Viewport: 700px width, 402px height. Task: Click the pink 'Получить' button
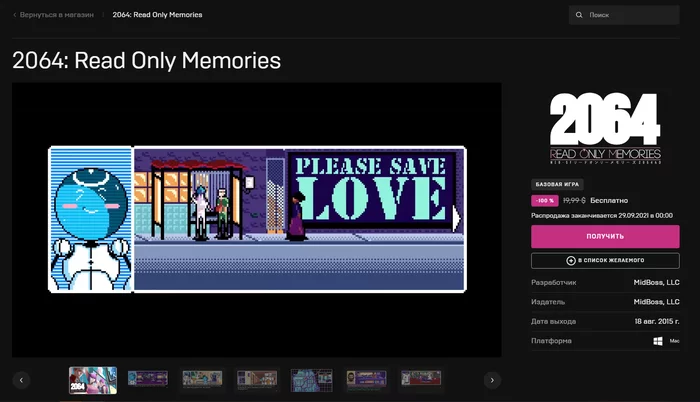point(605,236)
